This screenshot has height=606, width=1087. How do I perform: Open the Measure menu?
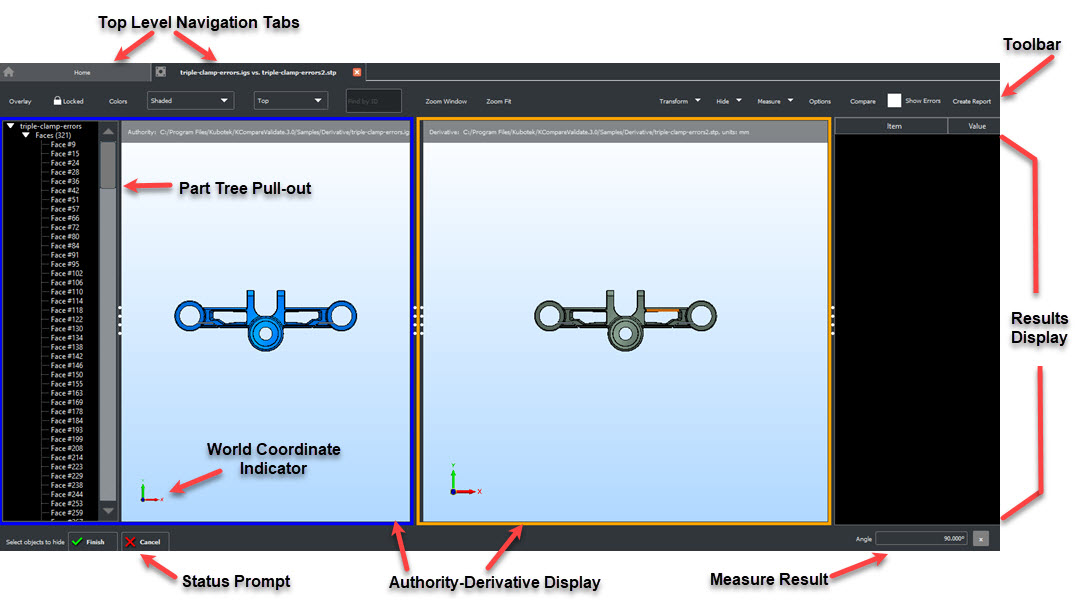775,101
